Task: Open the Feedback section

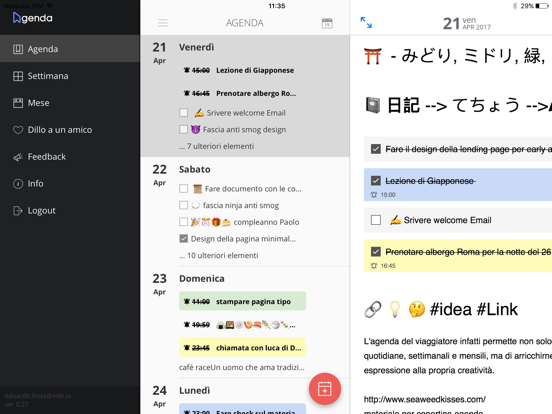Action: [70, 157]
